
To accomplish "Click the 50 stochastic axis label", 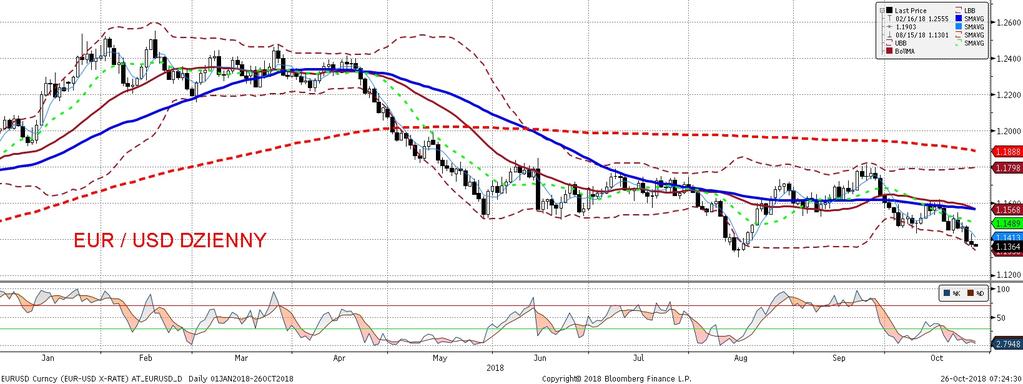I will pos(1001,318).
